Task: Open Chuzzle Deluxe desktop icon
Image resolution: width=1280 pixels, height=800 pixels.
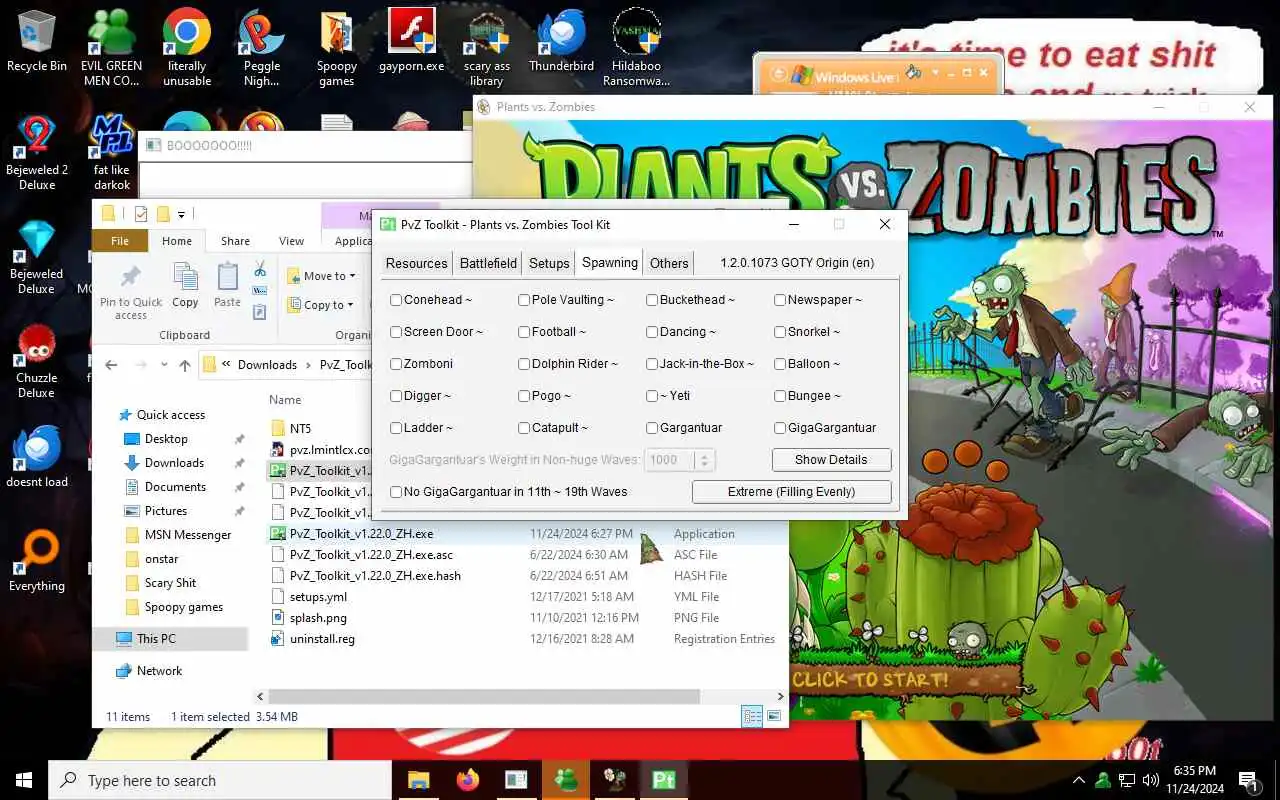Action: 37,361
